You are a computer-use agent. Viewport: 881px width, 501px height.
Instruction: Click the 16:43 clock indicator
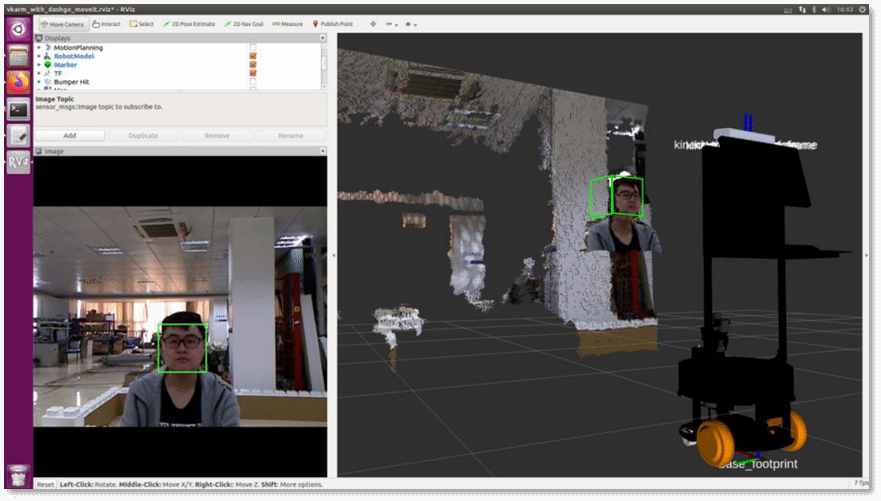click(x=844, y=10)
